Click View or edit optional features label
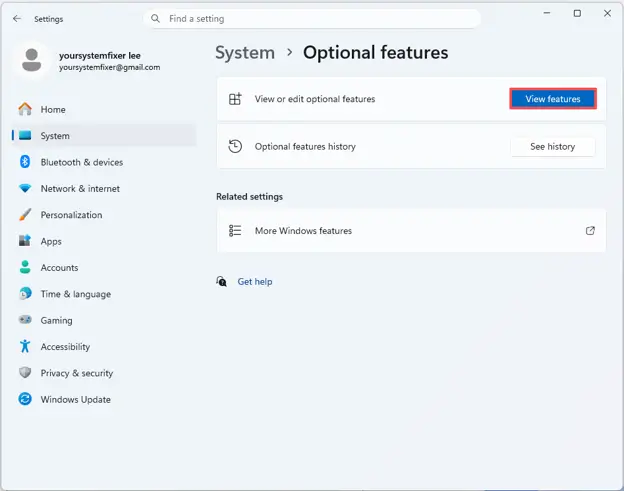Image resolution: width=624 pixels, height=491 pixels. coord(315,99)
